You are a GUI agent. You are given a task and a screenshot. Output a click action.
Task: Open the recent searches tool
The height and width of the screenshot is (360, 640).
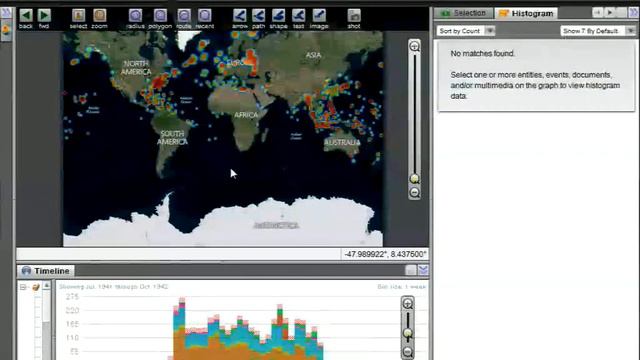click(204, 19)
